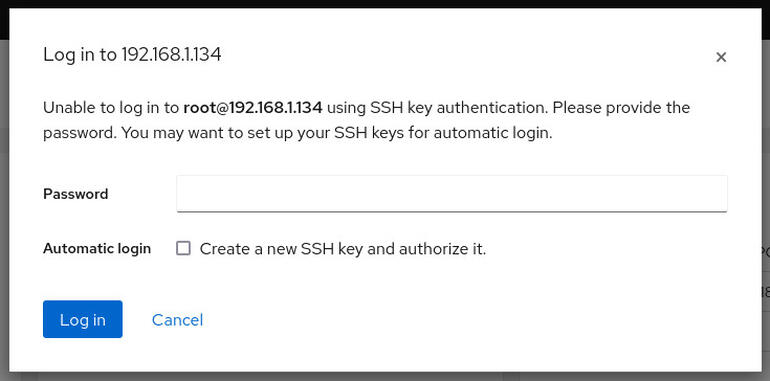The width and height of the screenshot is (770, 381).
Task: Close the login dialog with the X icon
Action: point(720,57)
